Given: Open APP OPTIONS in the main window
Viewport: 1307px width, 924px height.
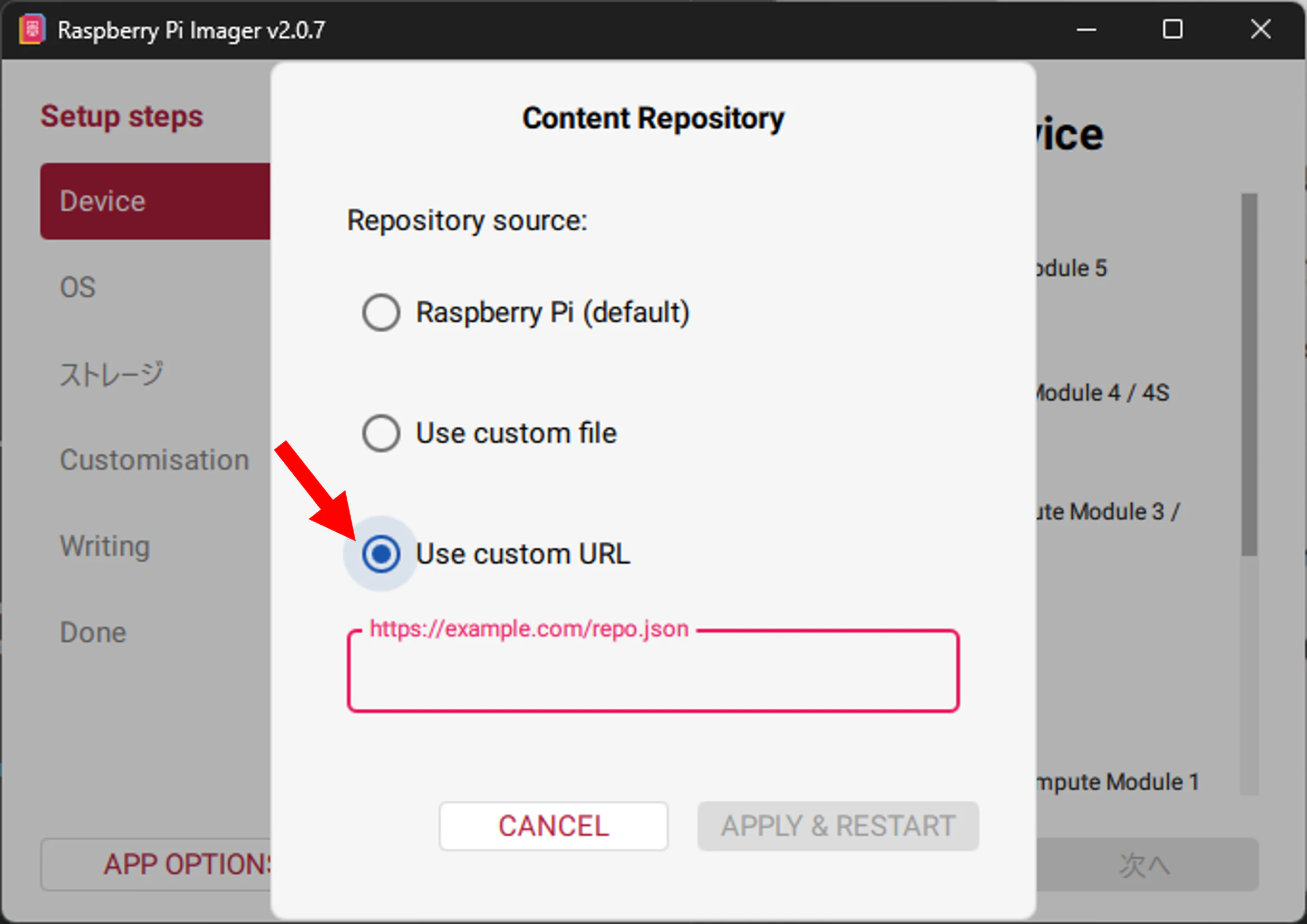Looking at the screenshot, I should click(x=156, y=864).
